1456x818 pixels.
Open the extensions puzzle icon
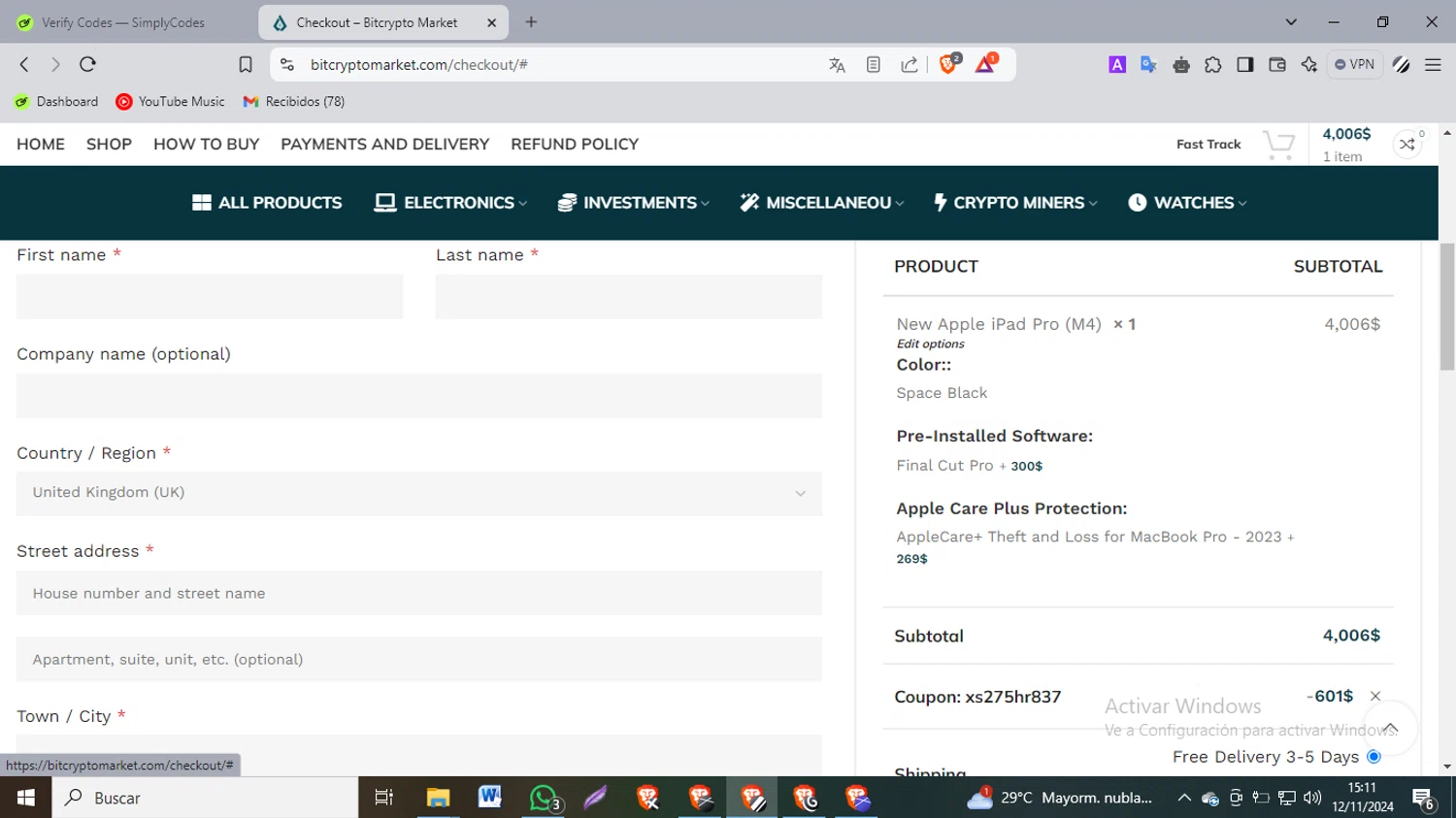coord(1213,65)
